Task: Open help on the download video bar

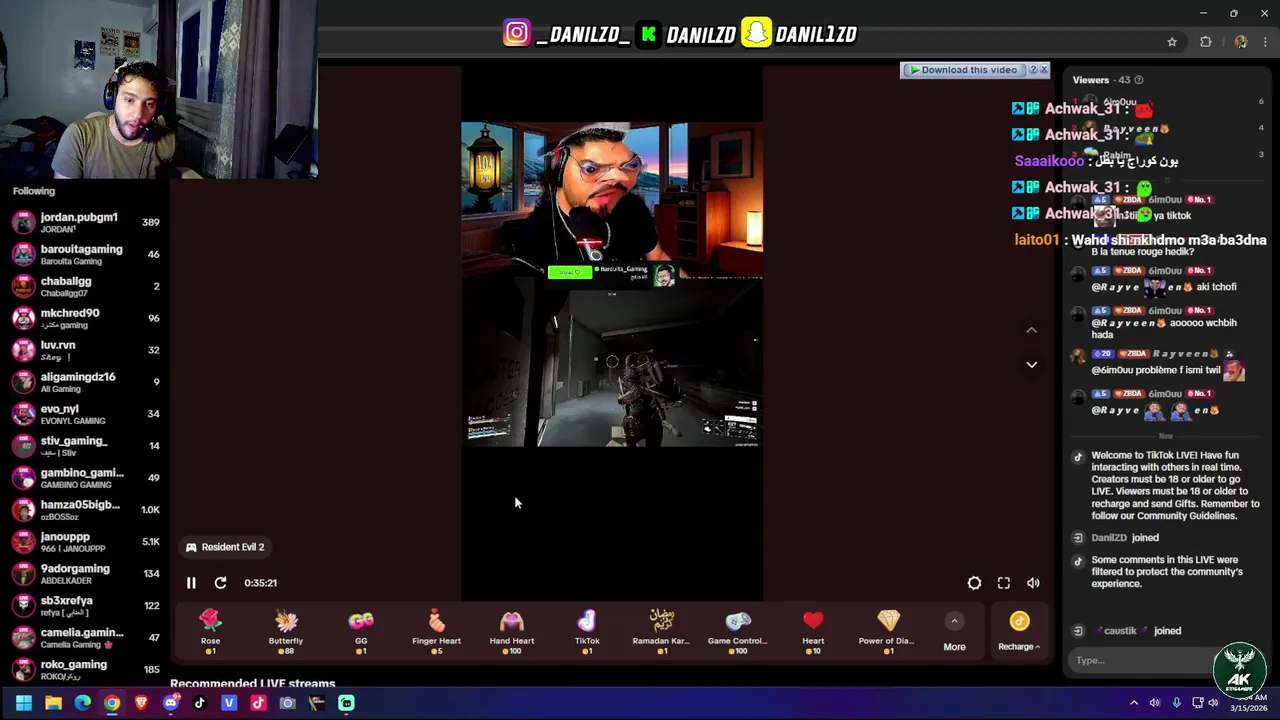Action: [x=1033, y=70]
